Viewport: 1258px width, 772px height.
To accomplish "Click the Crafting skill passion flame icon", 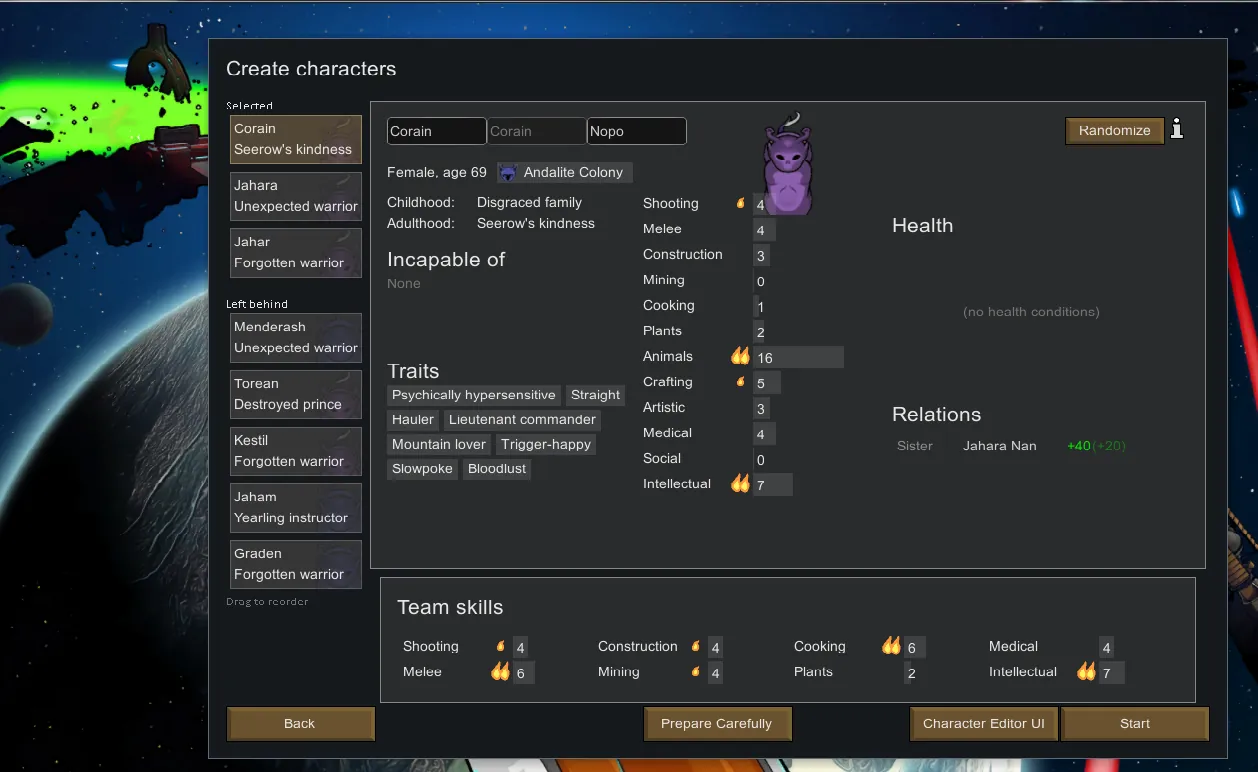I will (741, 382).
